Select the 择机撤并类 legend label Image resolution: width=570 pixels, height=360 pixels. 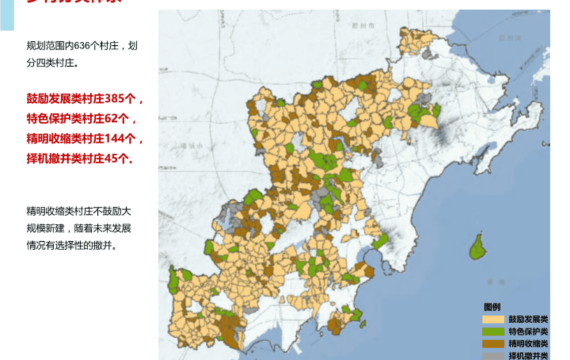pos(528,356)
